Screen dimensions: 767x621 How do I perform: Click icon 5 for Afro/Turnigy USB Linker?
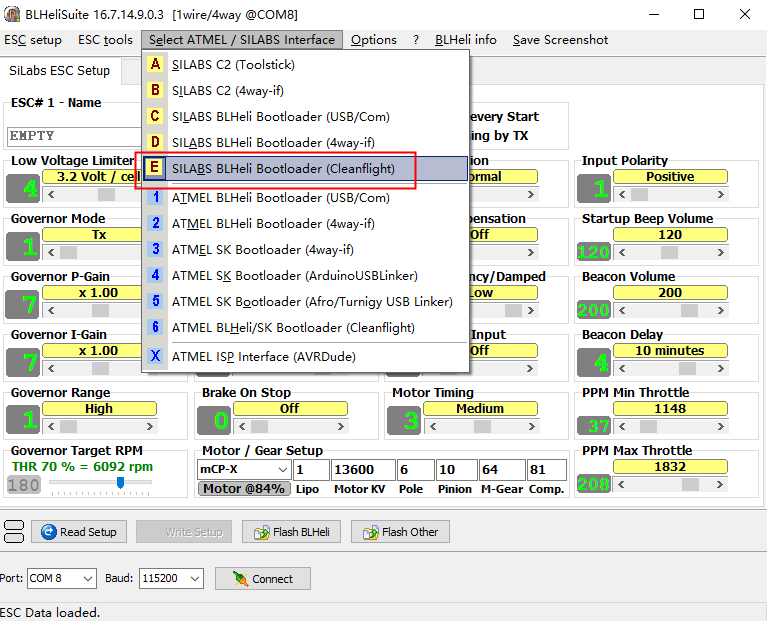pos(155,301)
